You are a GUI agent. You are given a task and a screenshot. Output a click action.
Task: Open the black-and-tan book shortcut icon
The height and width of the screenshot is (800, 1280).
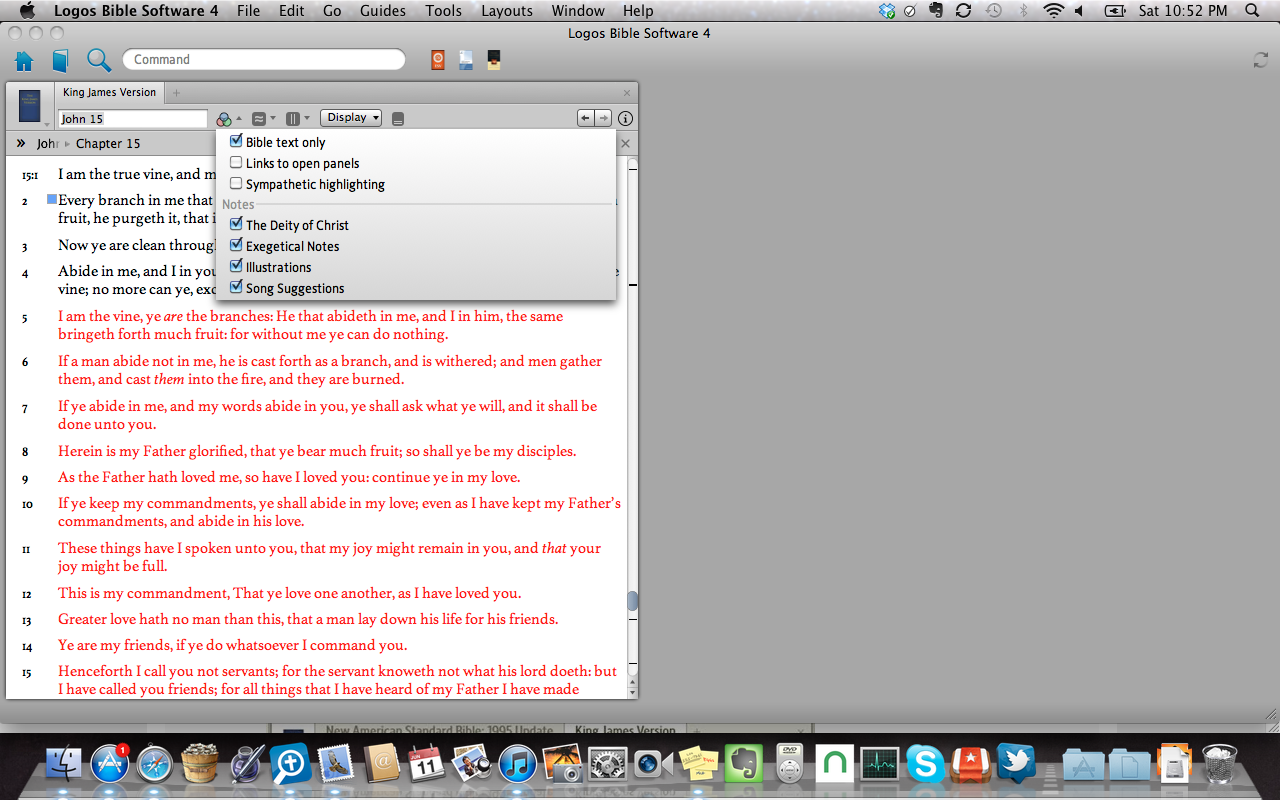tap(494, 60)
